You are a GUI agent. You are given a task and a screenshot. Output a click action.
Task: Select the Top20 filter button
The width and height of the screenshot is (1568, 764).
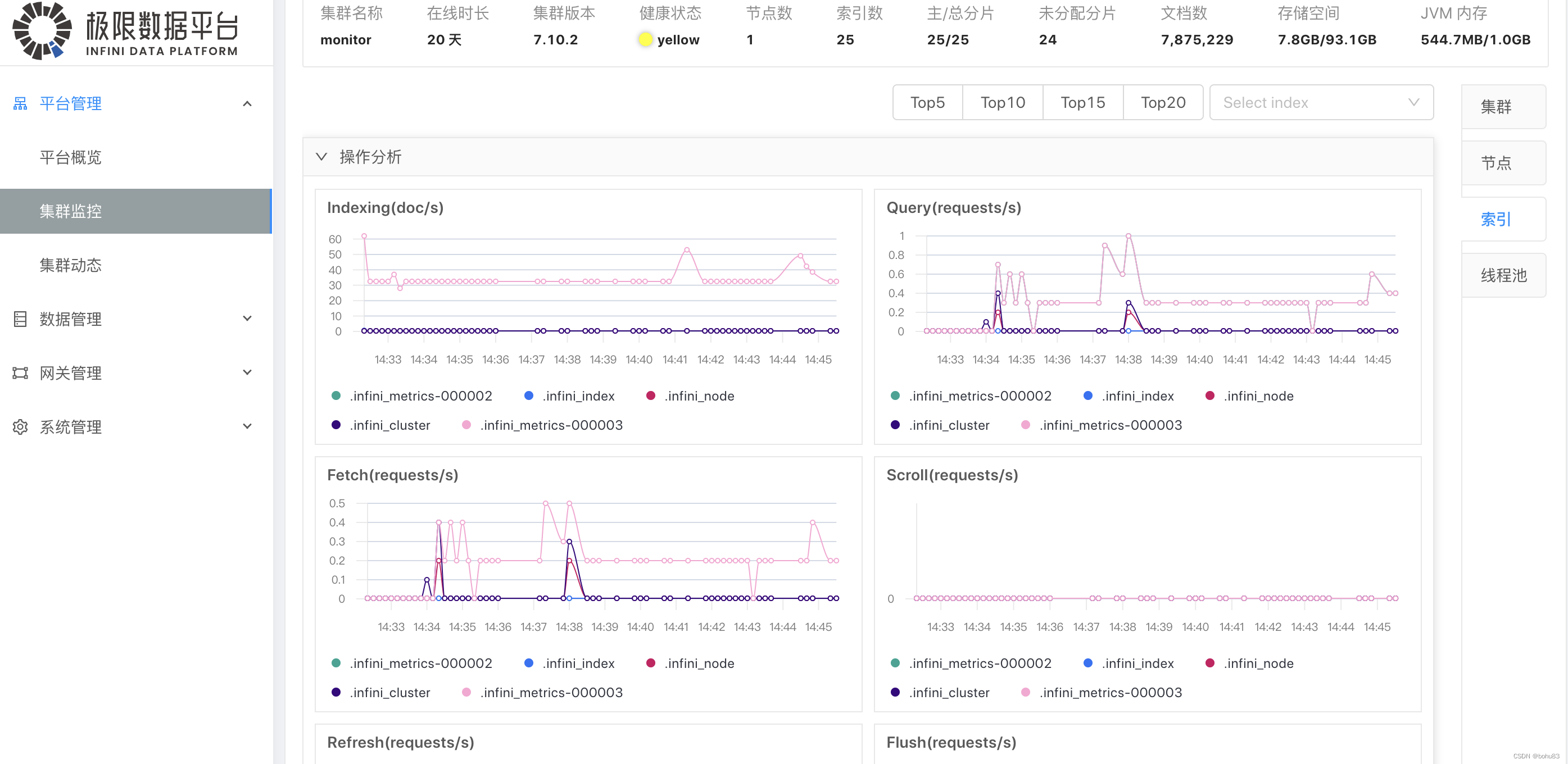point(1163,103)
